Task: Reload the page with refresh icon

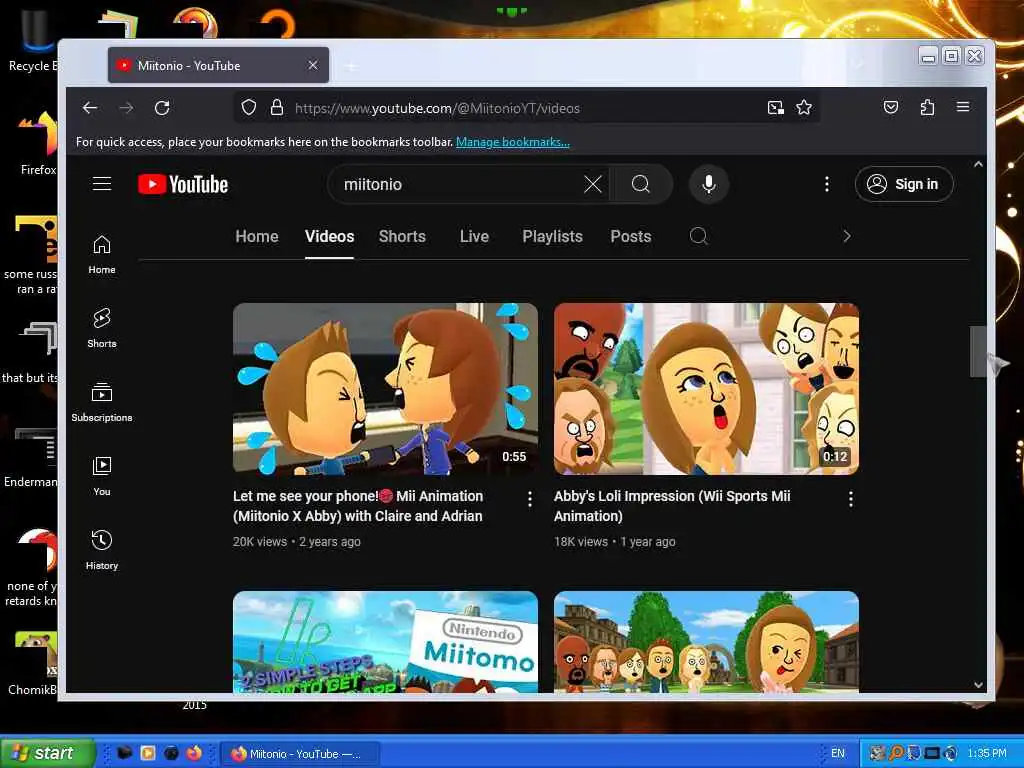Action: pyautogui.click(x=162, y=108)
